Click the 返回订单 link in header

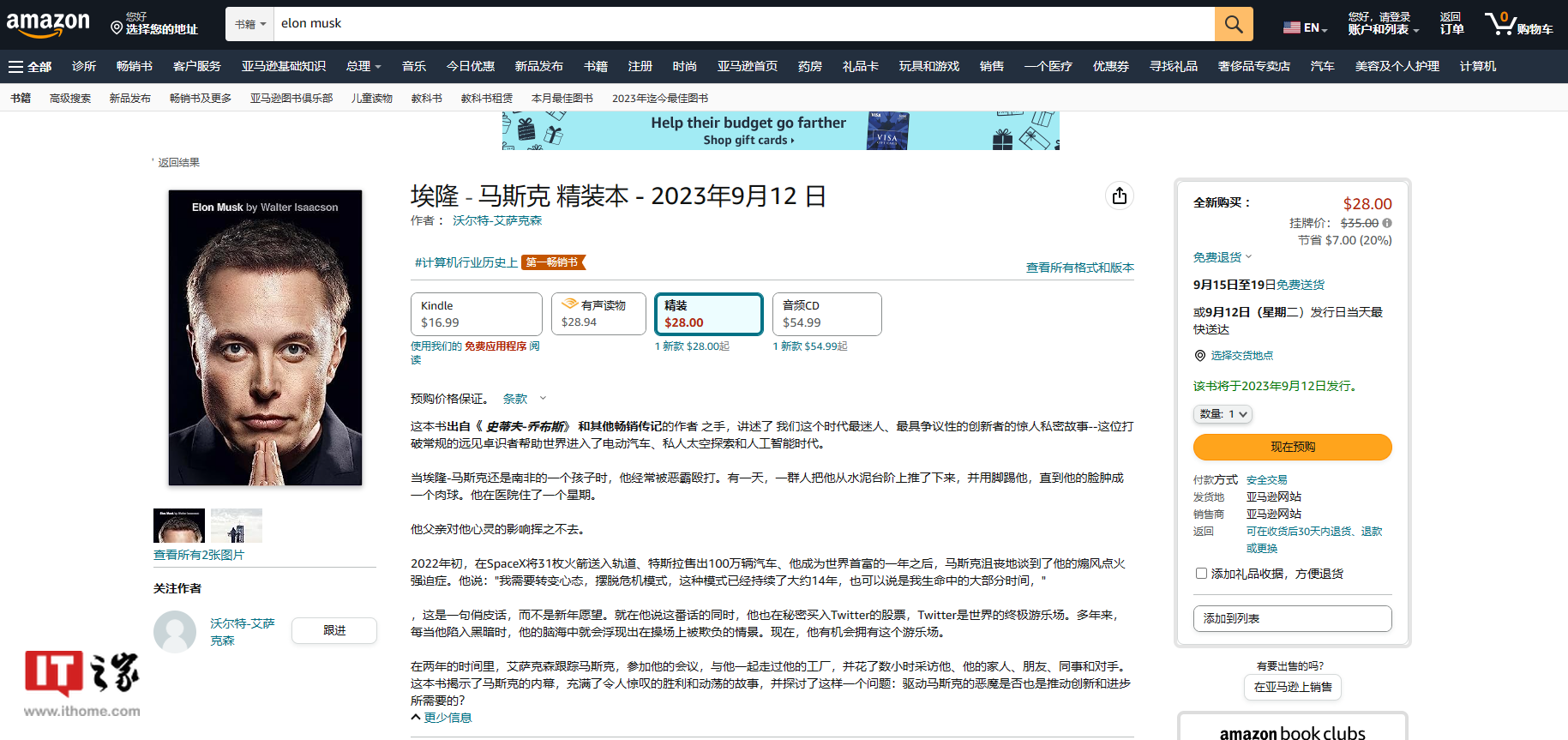(x=1451, y=23)
